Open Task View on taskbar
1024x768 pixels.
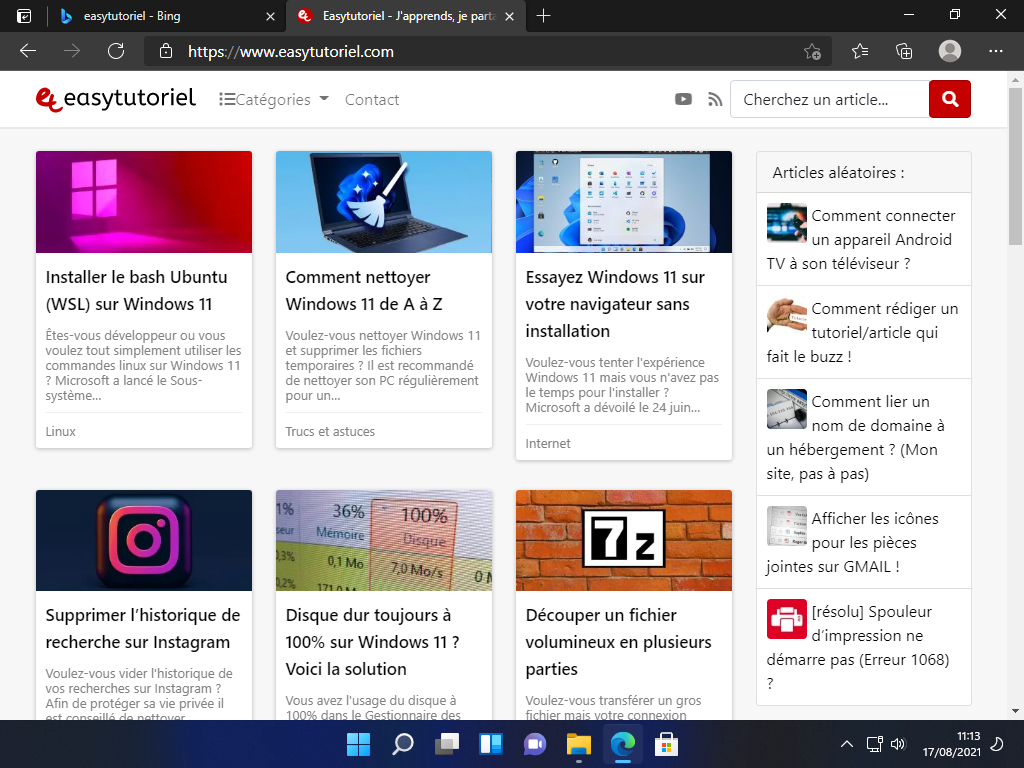click(x=447, y=744)
